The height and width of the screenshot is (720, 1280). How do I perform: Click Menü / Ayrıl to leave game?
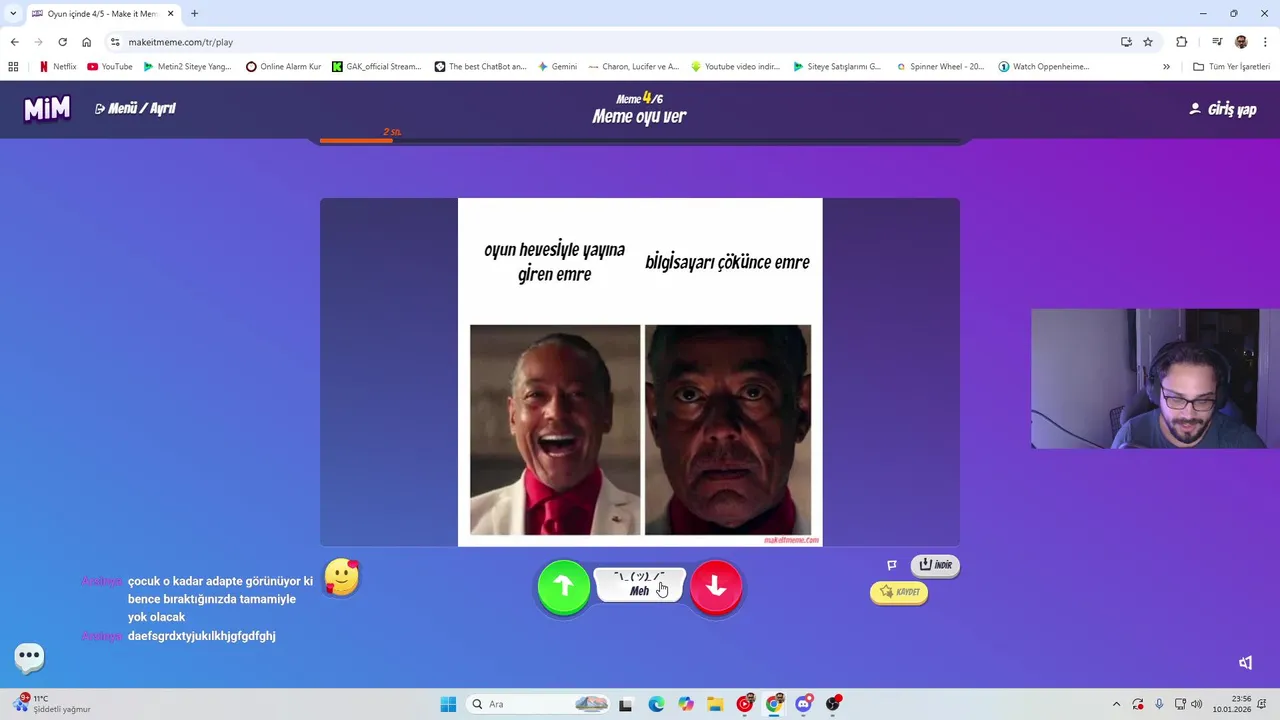(x=135, y=108)
